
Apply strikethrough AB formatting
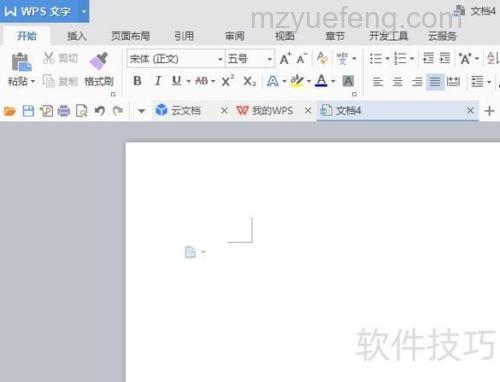[x=202, y=81]
